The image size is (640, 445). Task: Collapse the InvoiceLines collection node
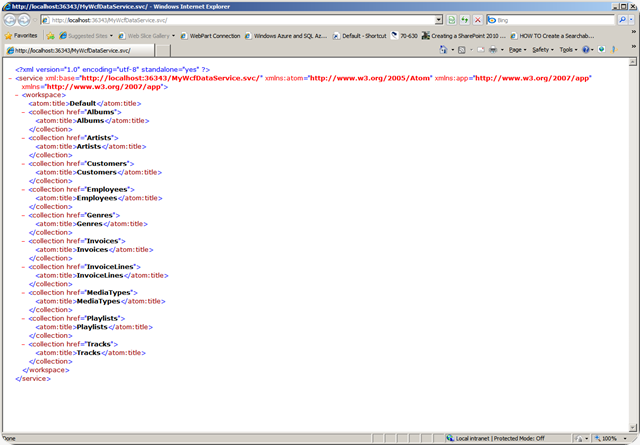pos(23,267)
